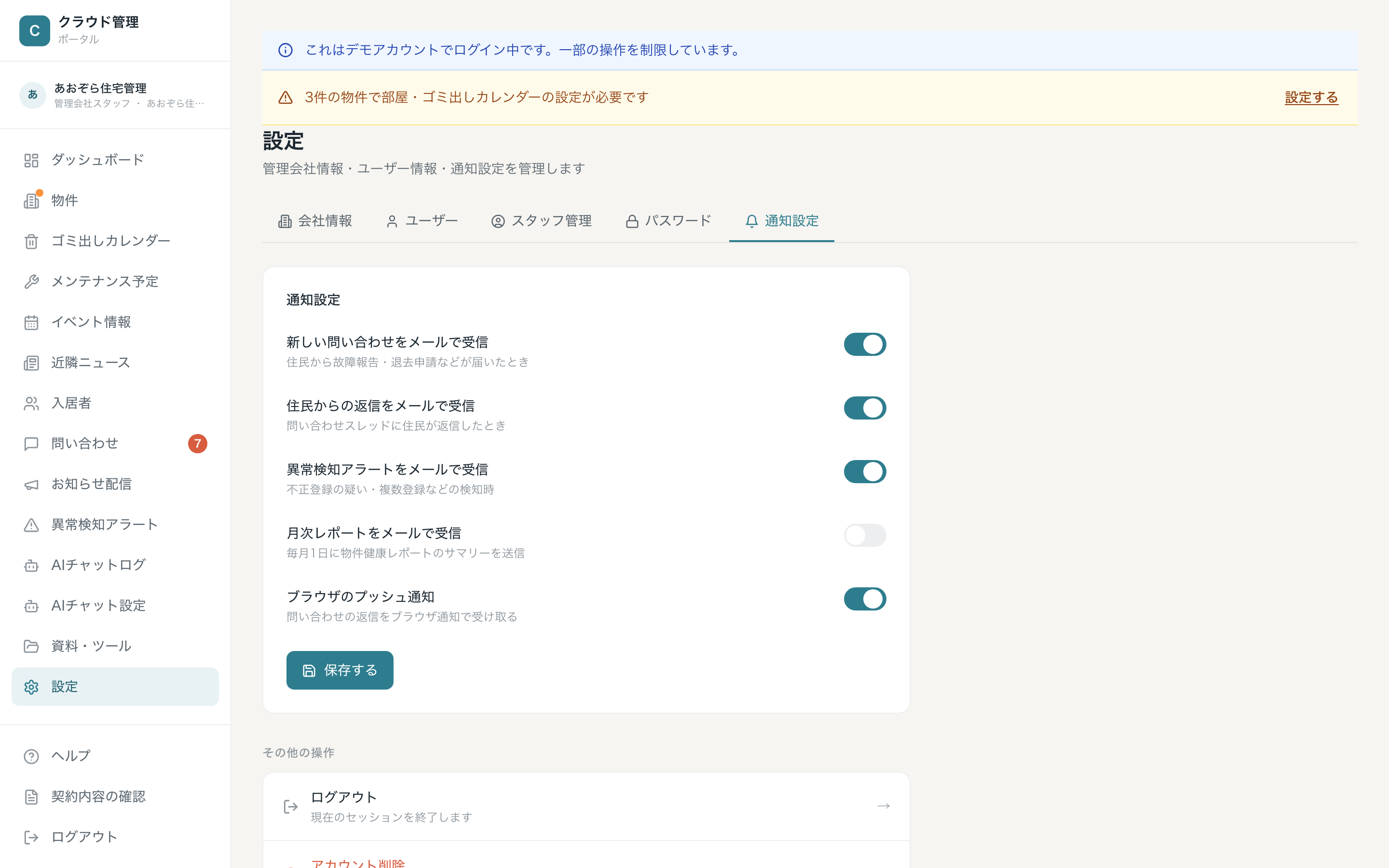Image resolution: width=1389 pixels, height=868 pixels.
Task: Click the 設定 gear icon in sidebar
Action: click(x=31, y=687)
